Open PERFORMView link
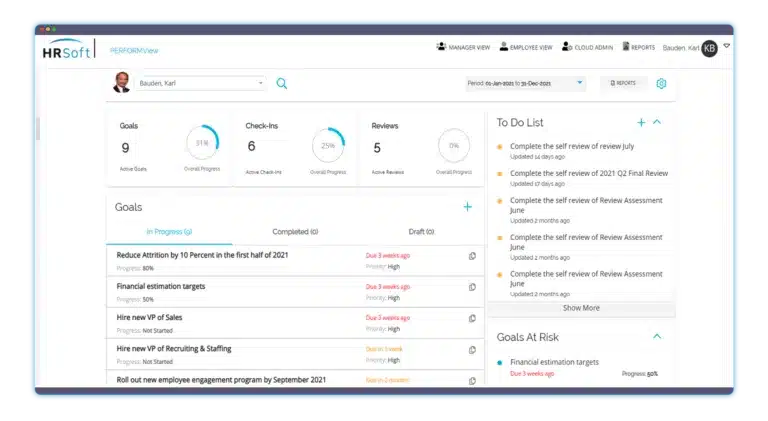This screenshot has height=421, width=768. (134, 50)
